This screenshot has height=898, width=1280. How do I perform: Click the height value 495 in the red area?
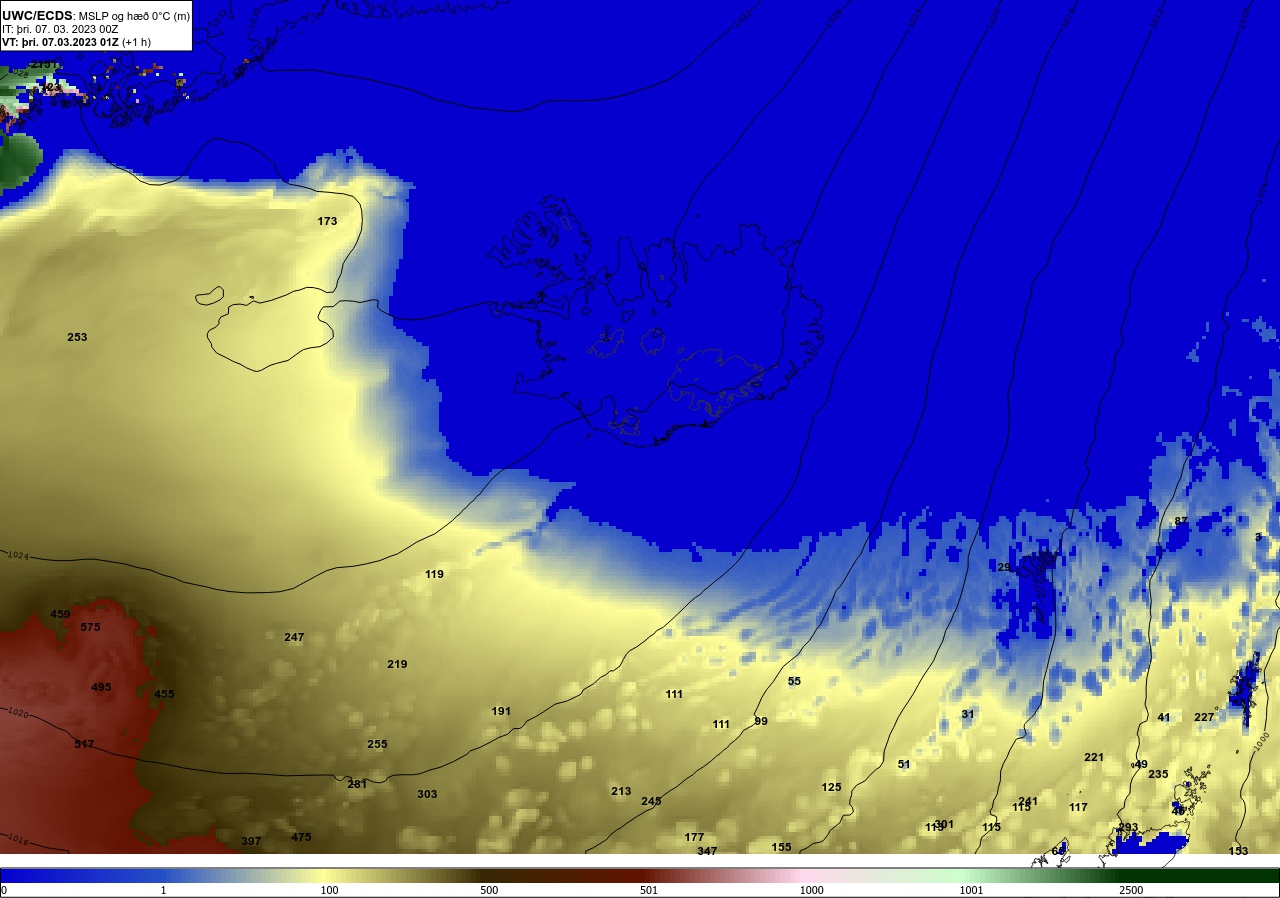pyautogui.click(x=101, y=687)
